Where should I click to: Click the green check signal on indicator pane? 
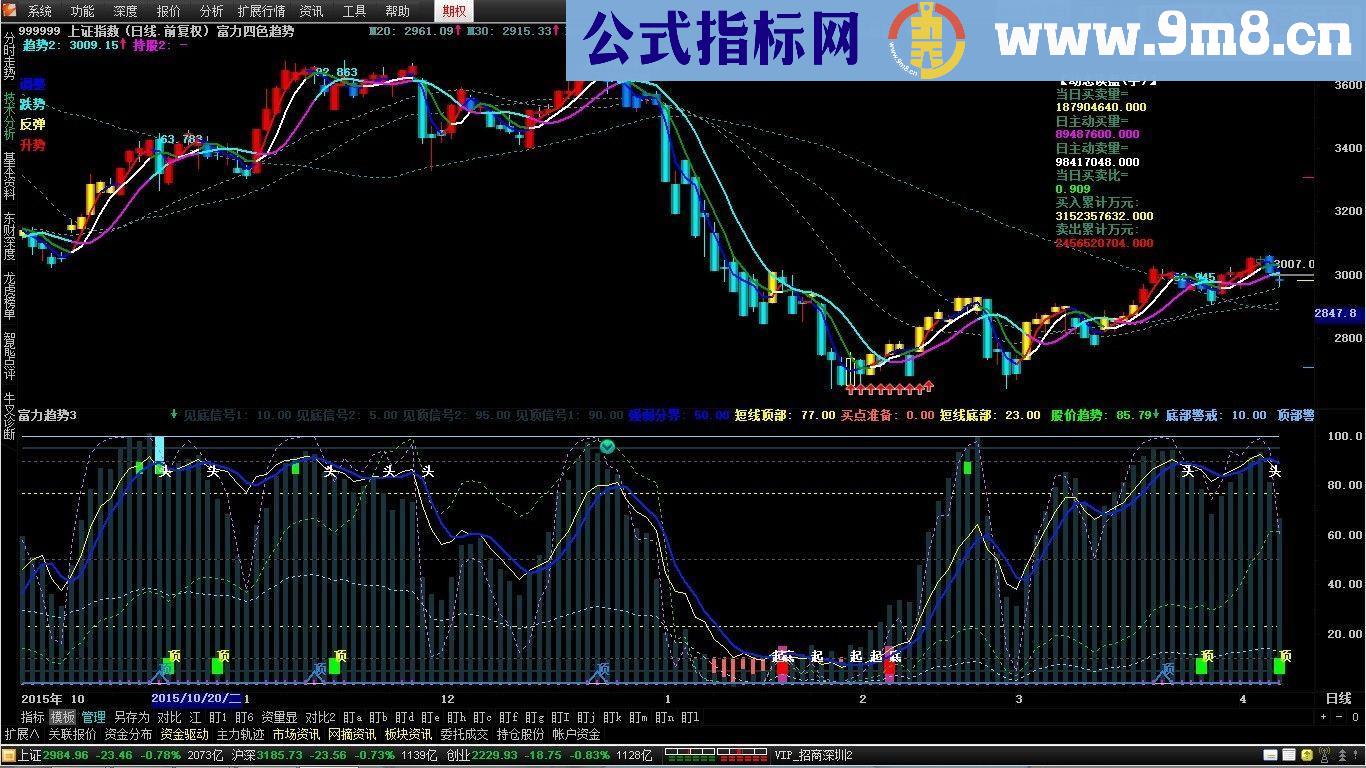click(x=606, y=446)
